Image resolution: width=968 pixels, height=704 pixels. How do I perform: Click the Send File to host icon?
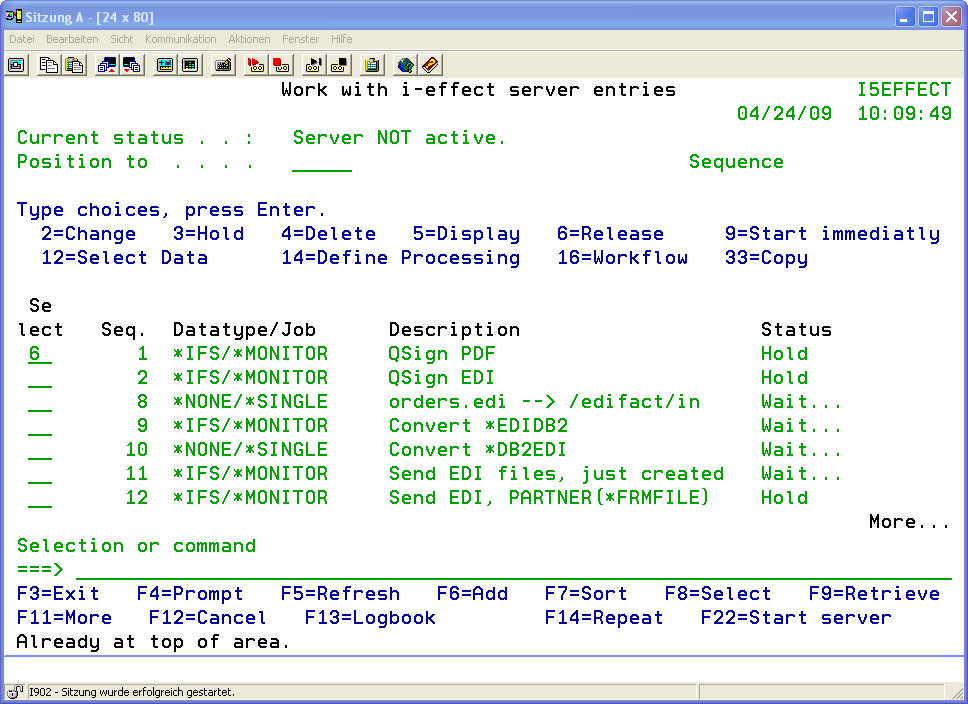107,65
